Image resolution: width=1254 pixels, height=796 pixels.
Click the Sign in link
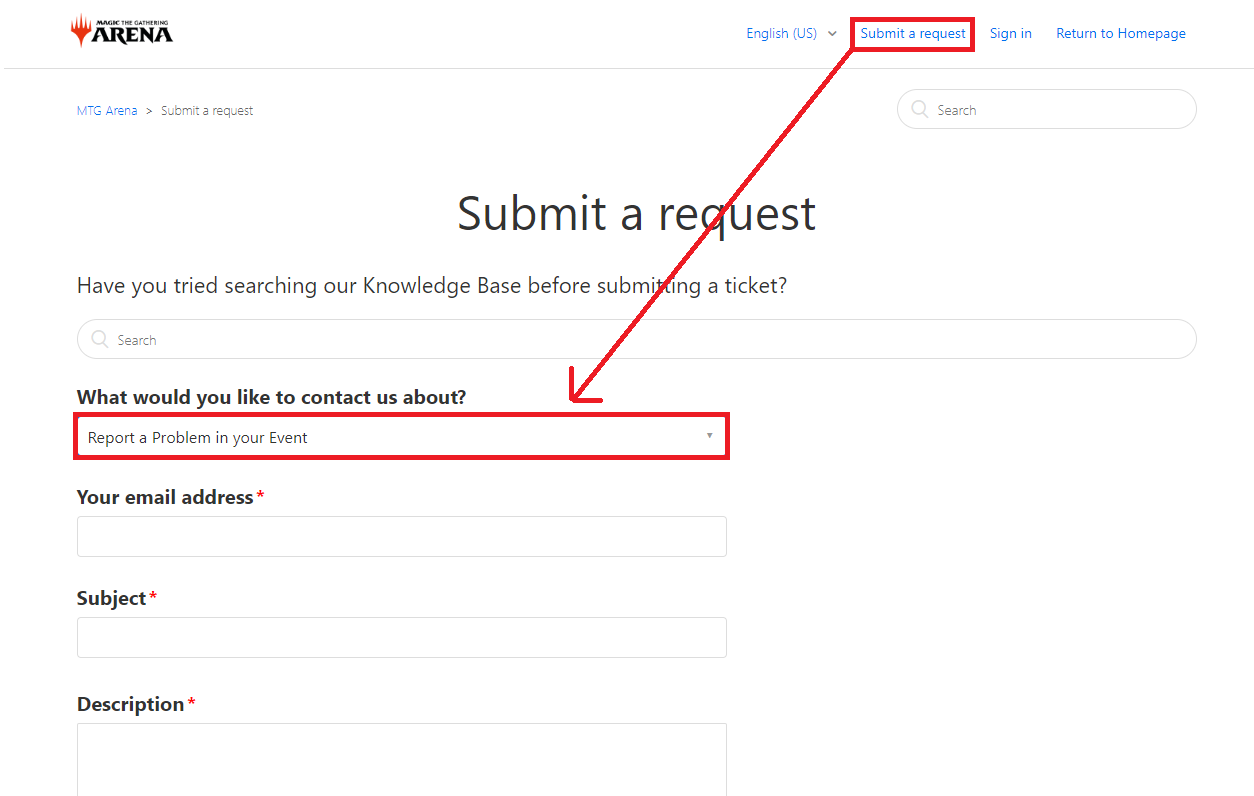[1010, 33]
